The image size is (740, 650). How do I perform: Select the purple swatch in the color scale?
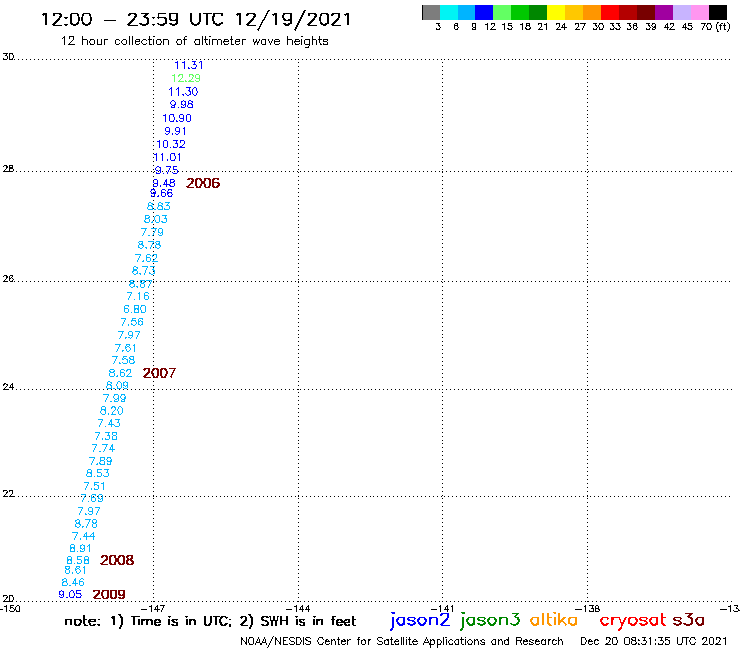coord(664,12)
